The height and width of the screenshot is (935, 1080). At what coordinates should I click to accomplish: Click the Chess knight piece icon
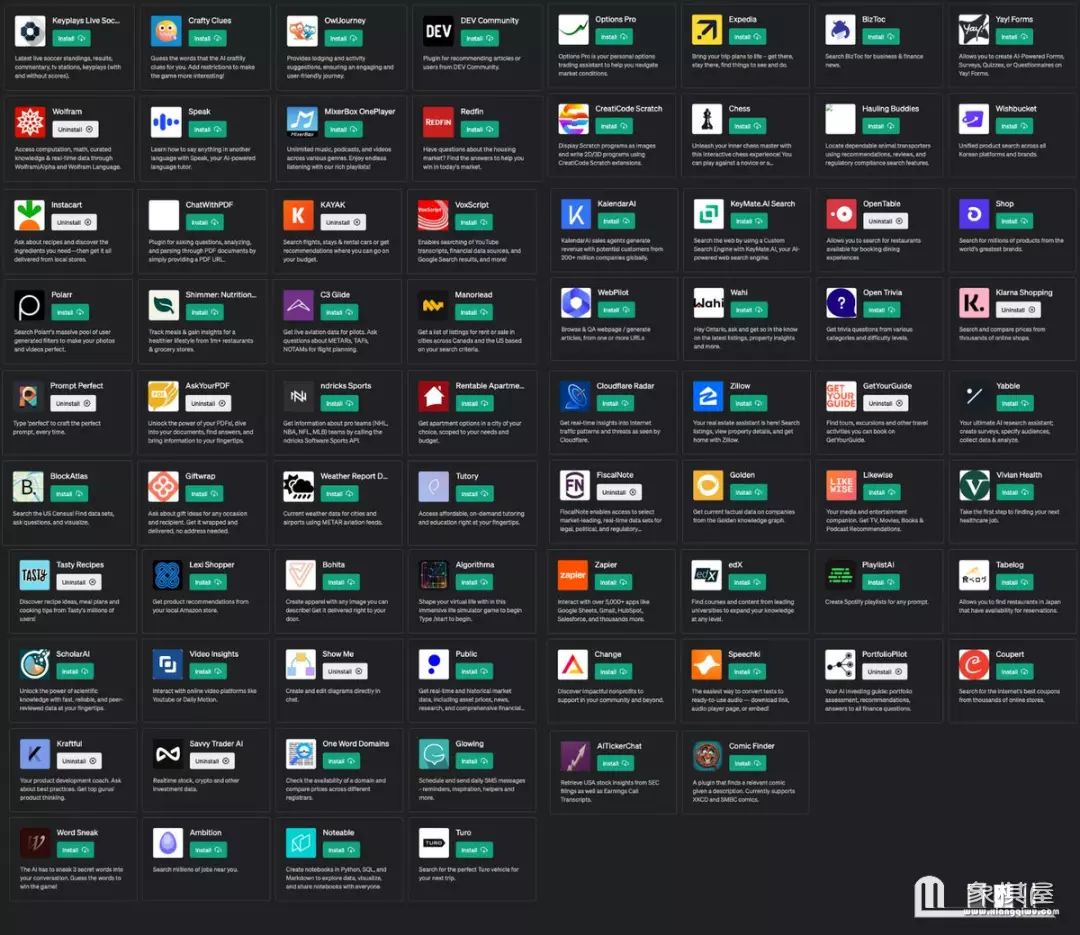tap(707, 119)
